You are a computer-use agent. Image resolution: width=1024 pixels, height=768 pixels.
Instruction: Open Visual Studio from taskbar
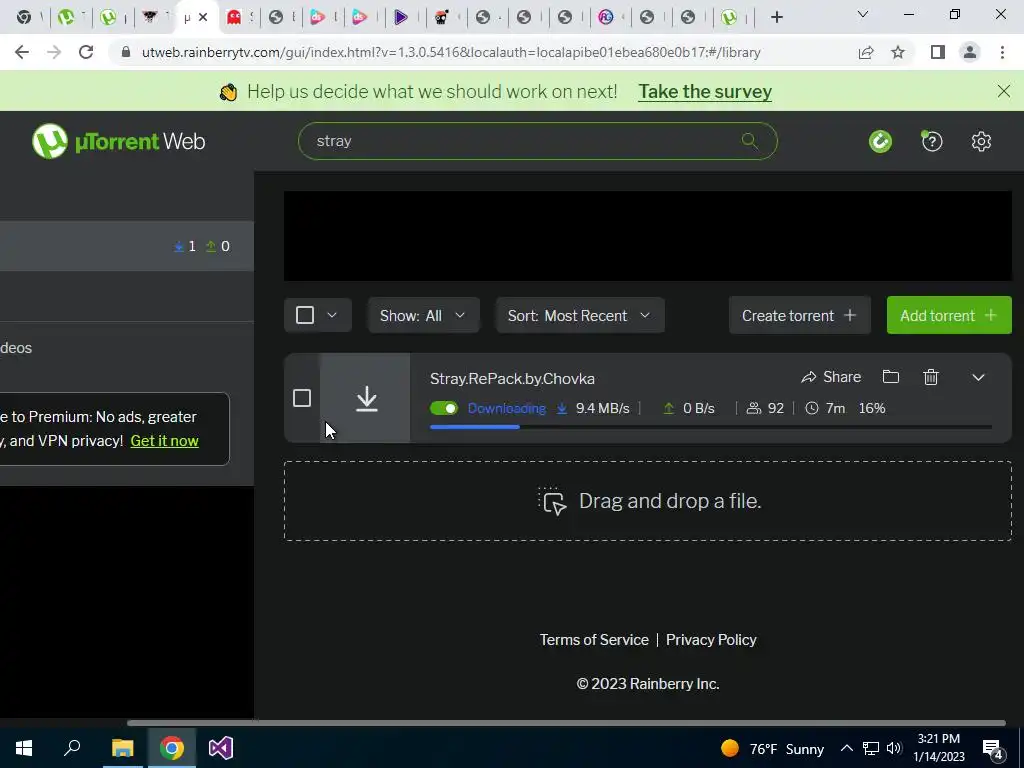pos(221,748)
